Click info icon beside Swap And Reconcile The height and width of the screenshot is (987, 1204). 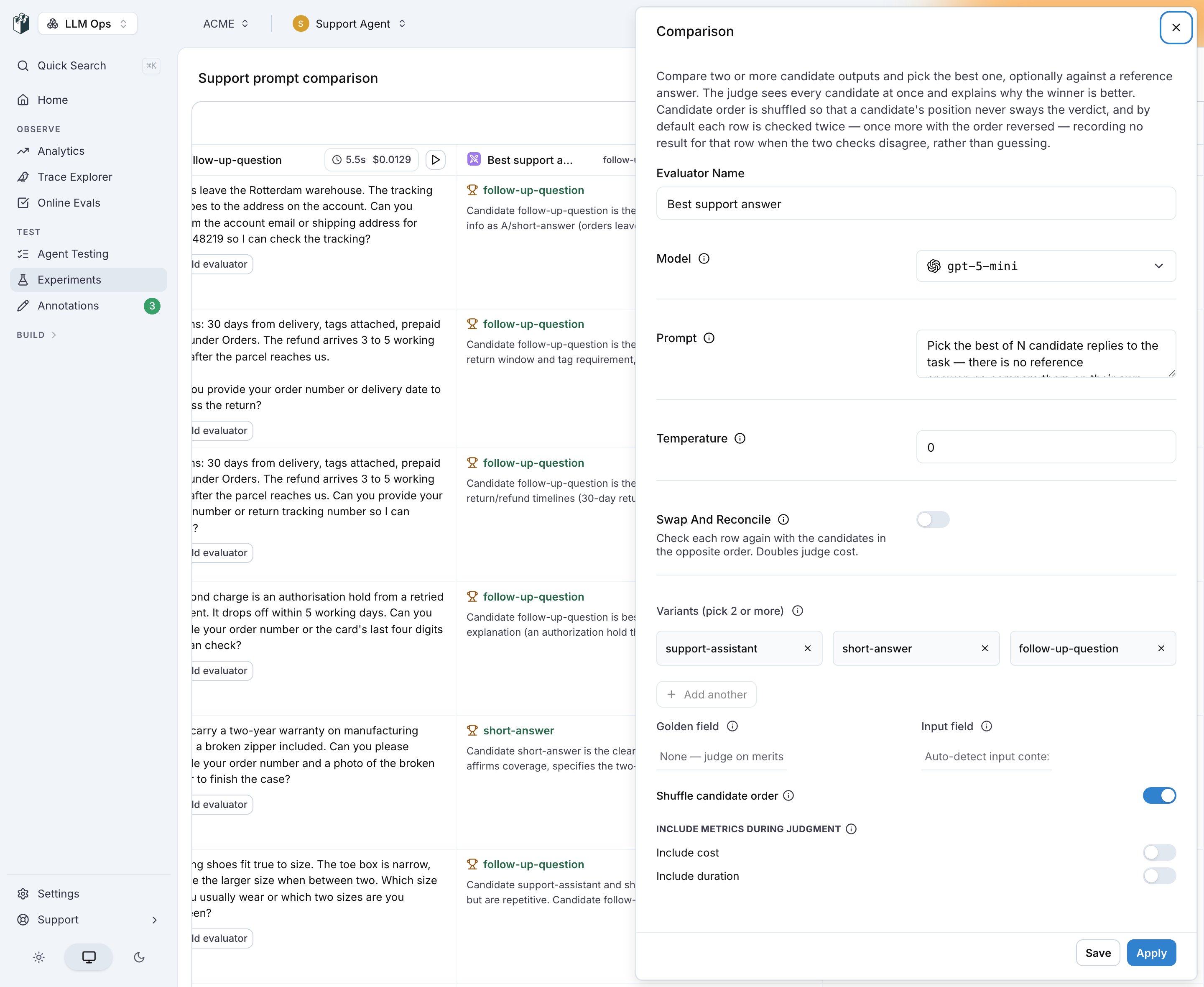(783, 520)
